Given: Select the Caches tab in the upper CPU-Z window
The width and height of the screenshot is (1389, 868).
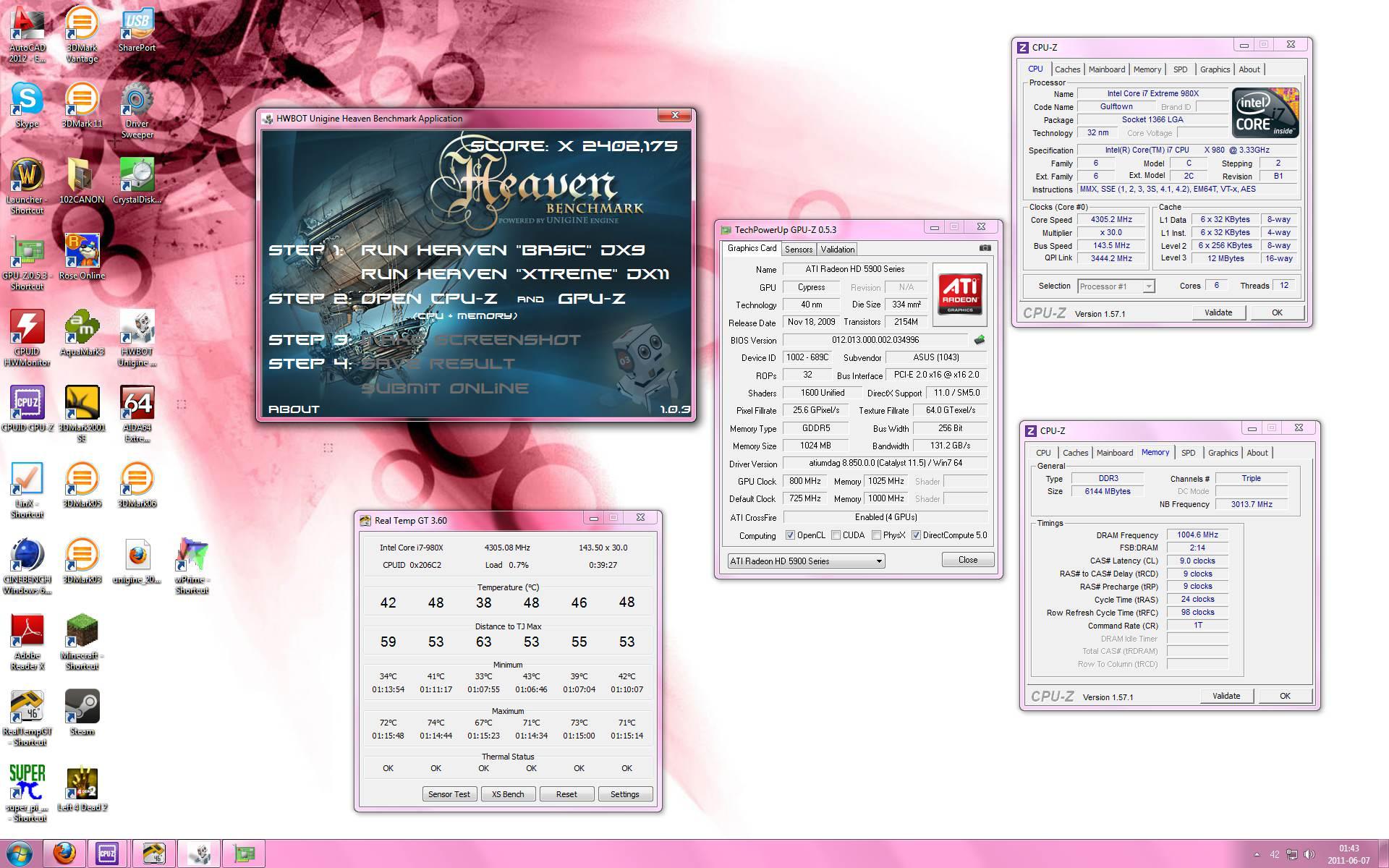Looking at the screenshot, I should click(x=1067, y=69).
